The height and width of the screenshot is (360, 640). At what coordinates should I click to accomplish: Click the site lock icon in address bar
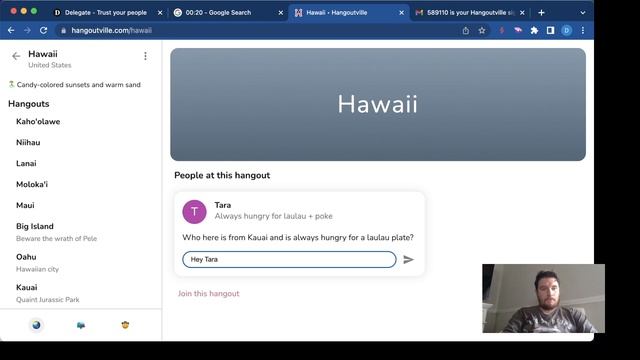[63, 31]
